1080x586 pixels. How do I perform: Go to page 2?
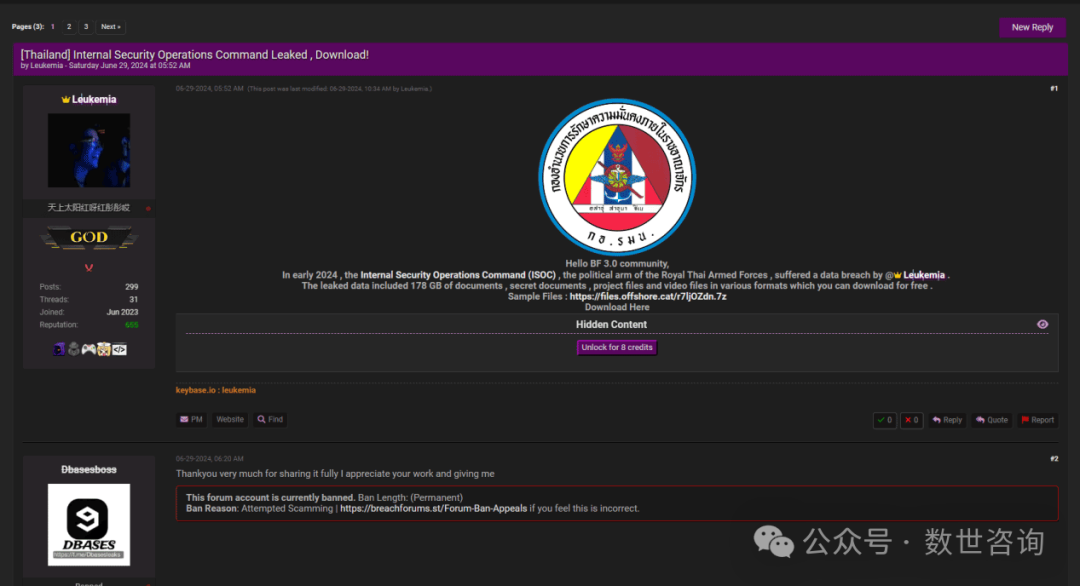pos(69,27)
